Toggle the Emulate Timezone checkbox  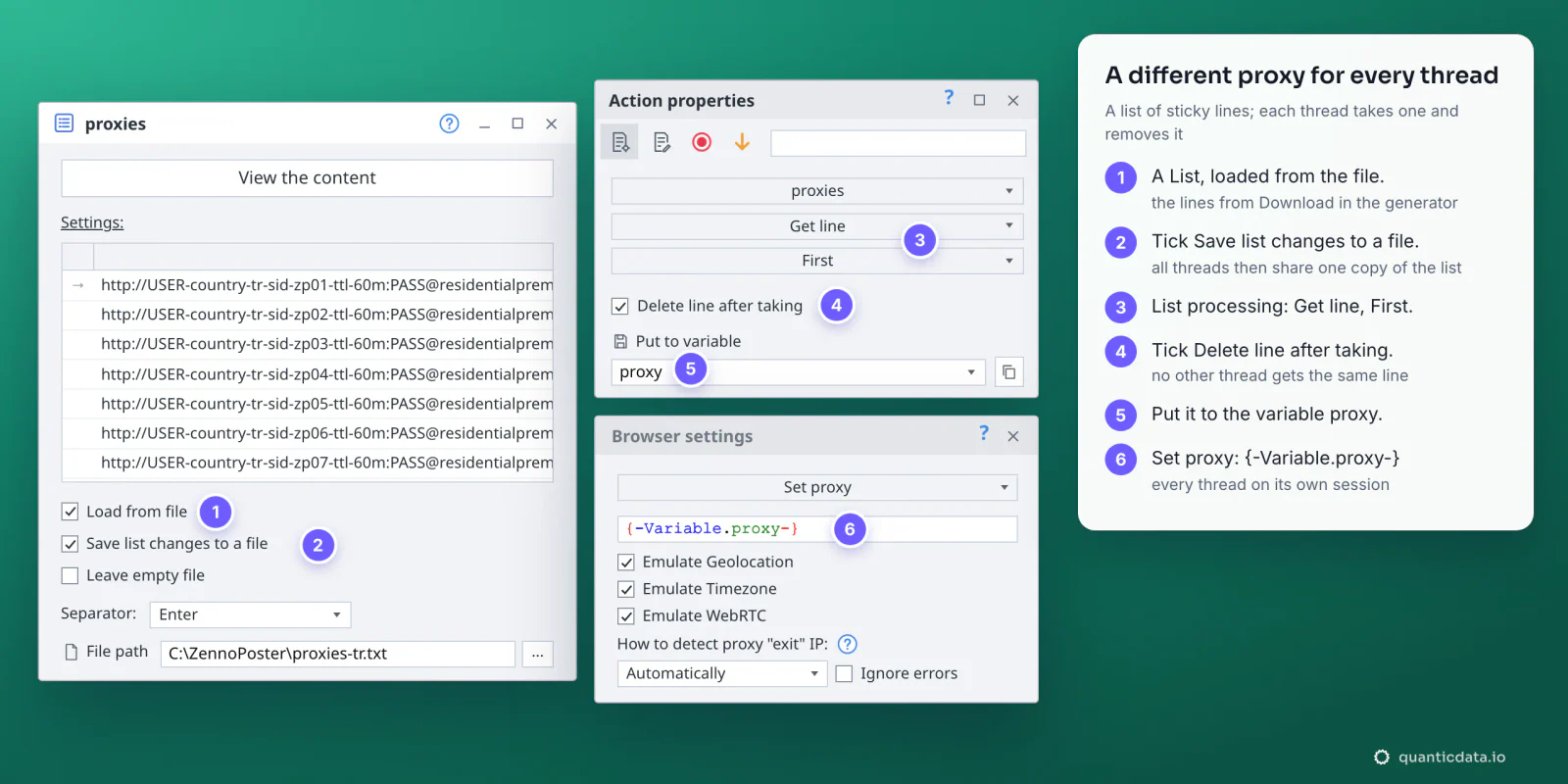pos(626,590)
